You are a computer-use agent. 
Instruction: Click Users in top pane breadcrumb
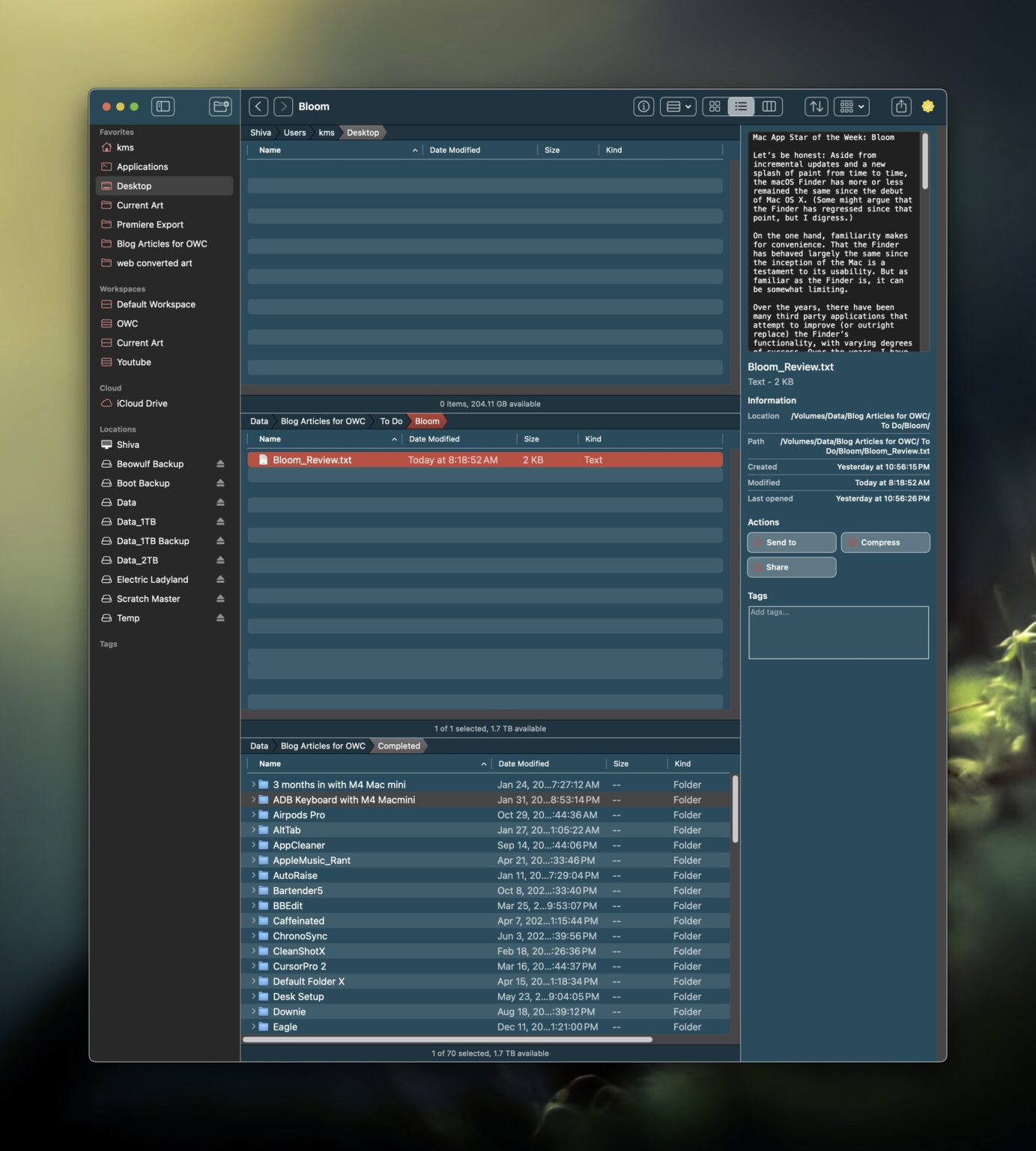[294, 133]
